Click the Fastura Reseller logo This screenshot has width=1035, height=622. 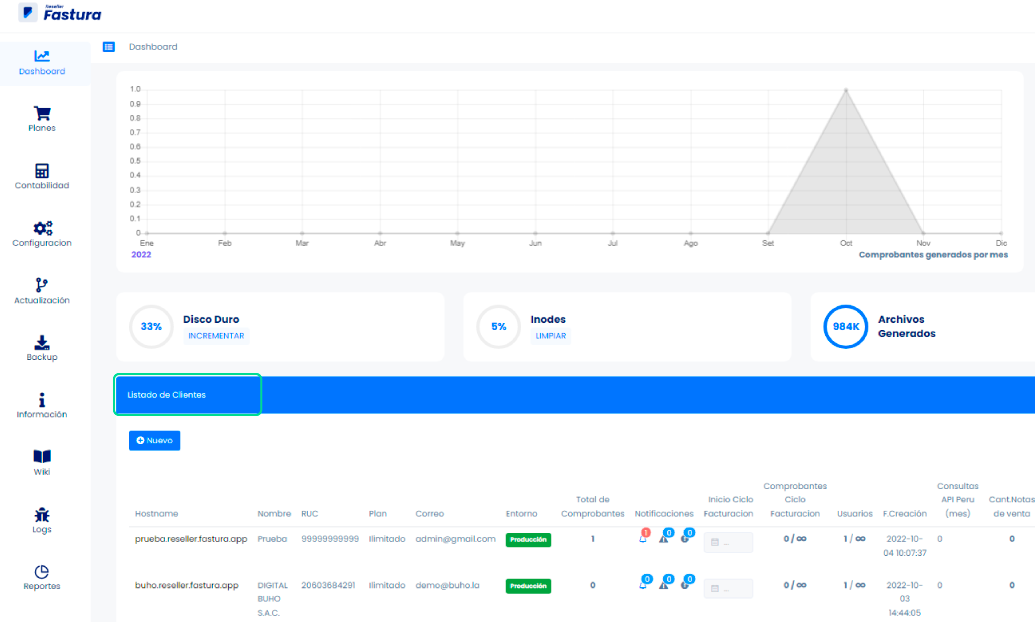(60, 14)
